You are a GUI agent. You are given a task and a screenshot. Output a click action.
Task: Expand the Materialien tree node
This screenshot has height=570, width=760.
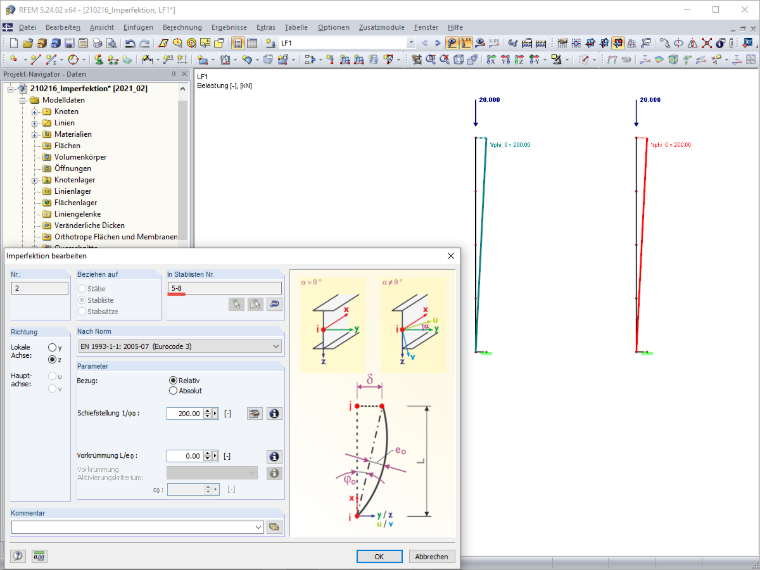tap(34, 134)
